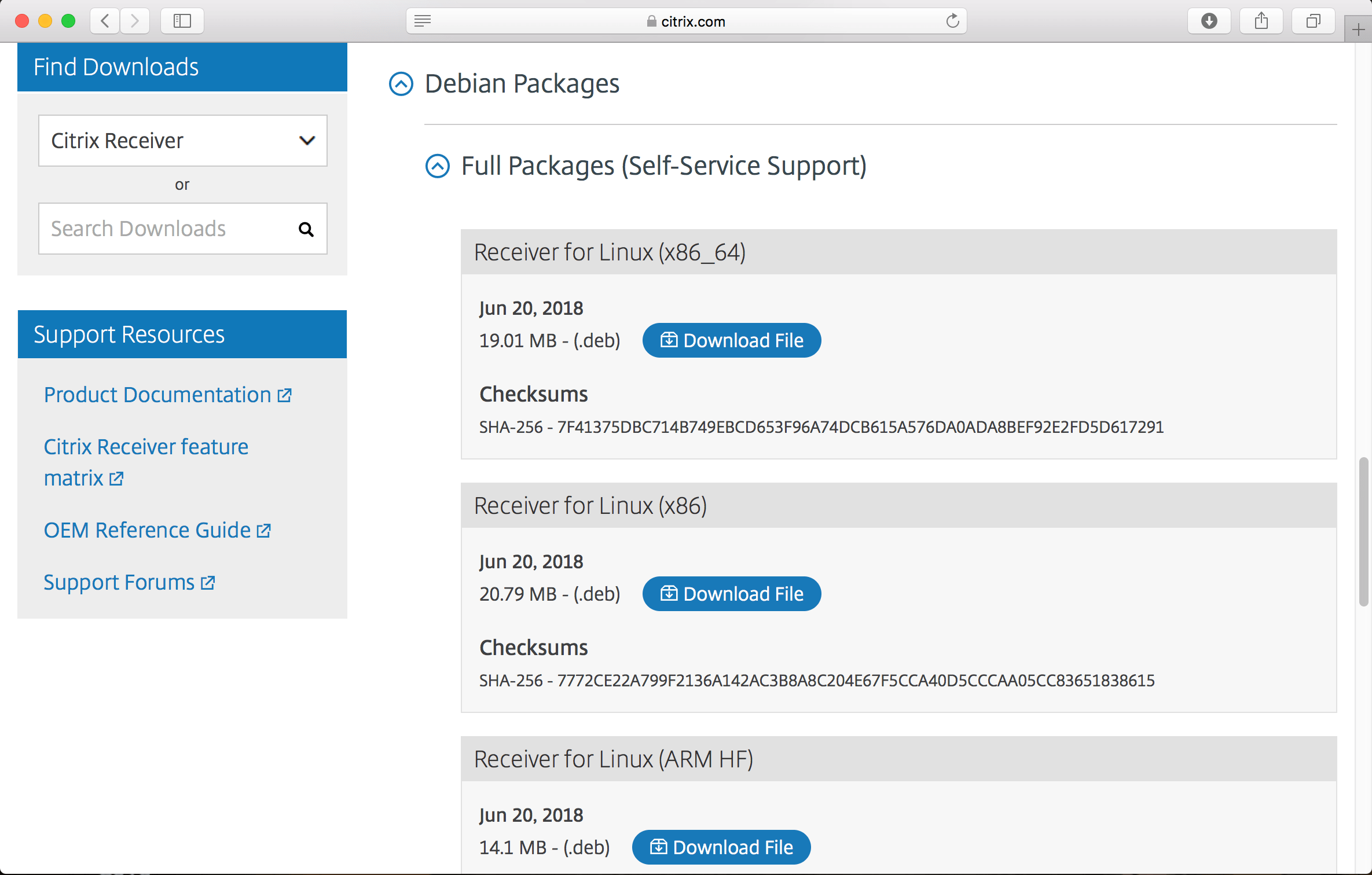Open a new tab with plus button
Image resolution: width=1372 pixels, height=875 pixels.
pos(1358,30)
